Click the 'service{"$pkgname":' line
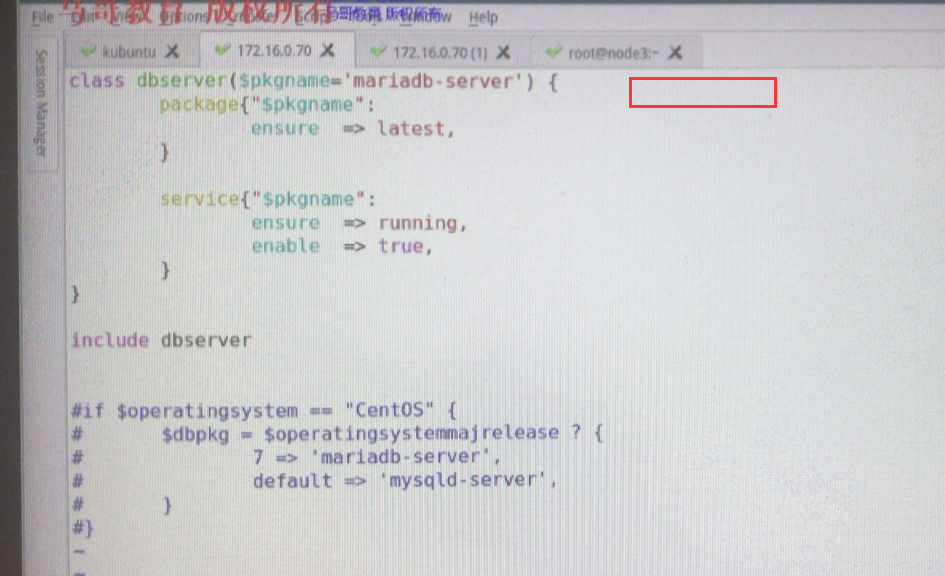The image size is (945, 576). point(268,199)
